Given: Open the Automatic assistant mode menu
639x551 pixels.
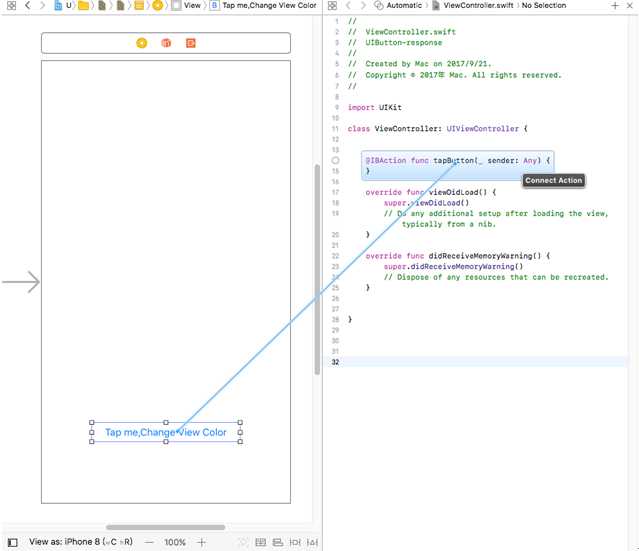Looking at the screenshot, I should coord(398,6).
